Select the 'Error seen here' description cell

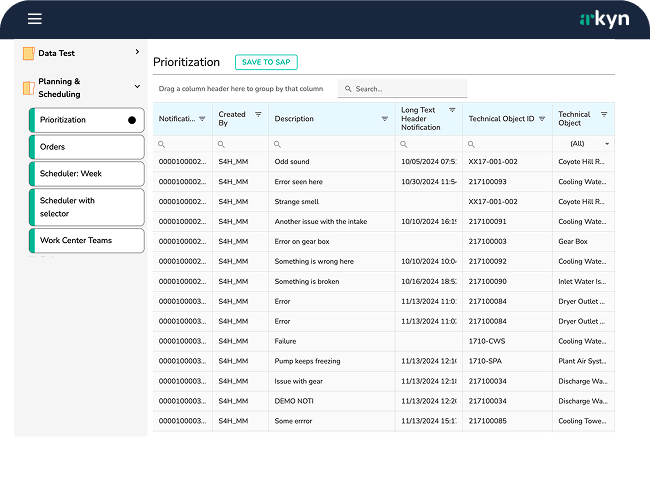[332, 182]
